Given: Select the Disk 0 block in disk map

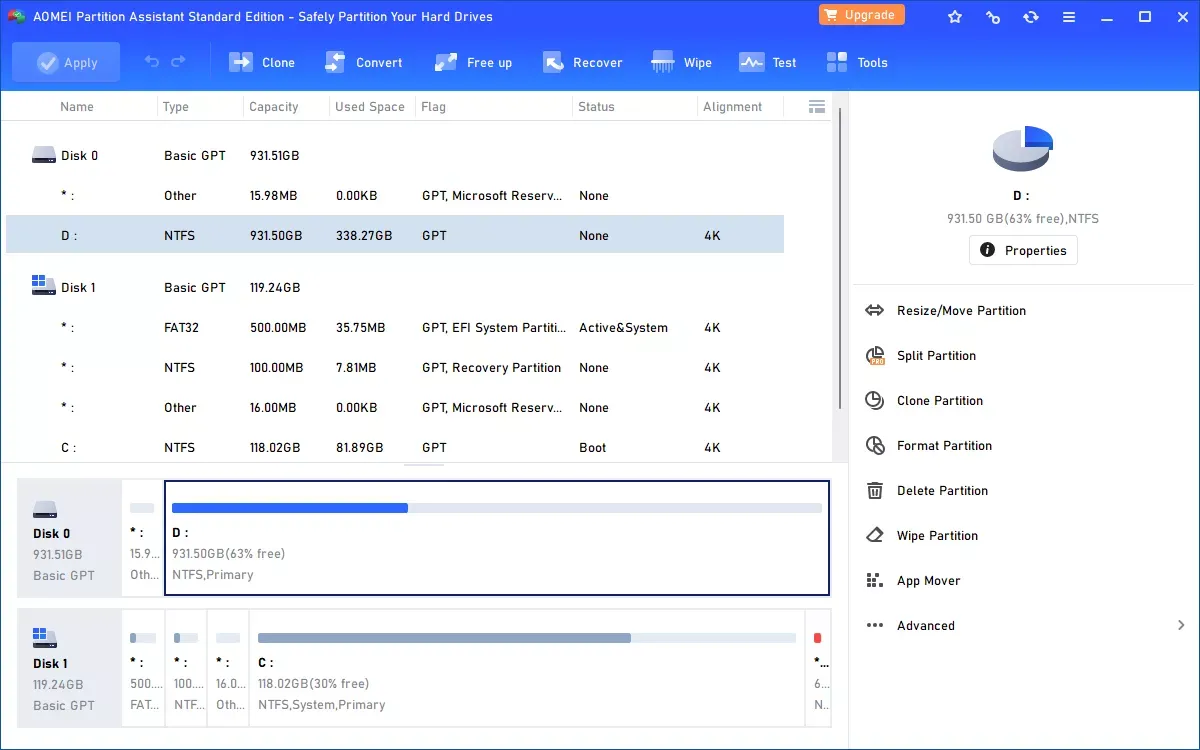Looking at the screenshot, I should (x=69, y=538).
